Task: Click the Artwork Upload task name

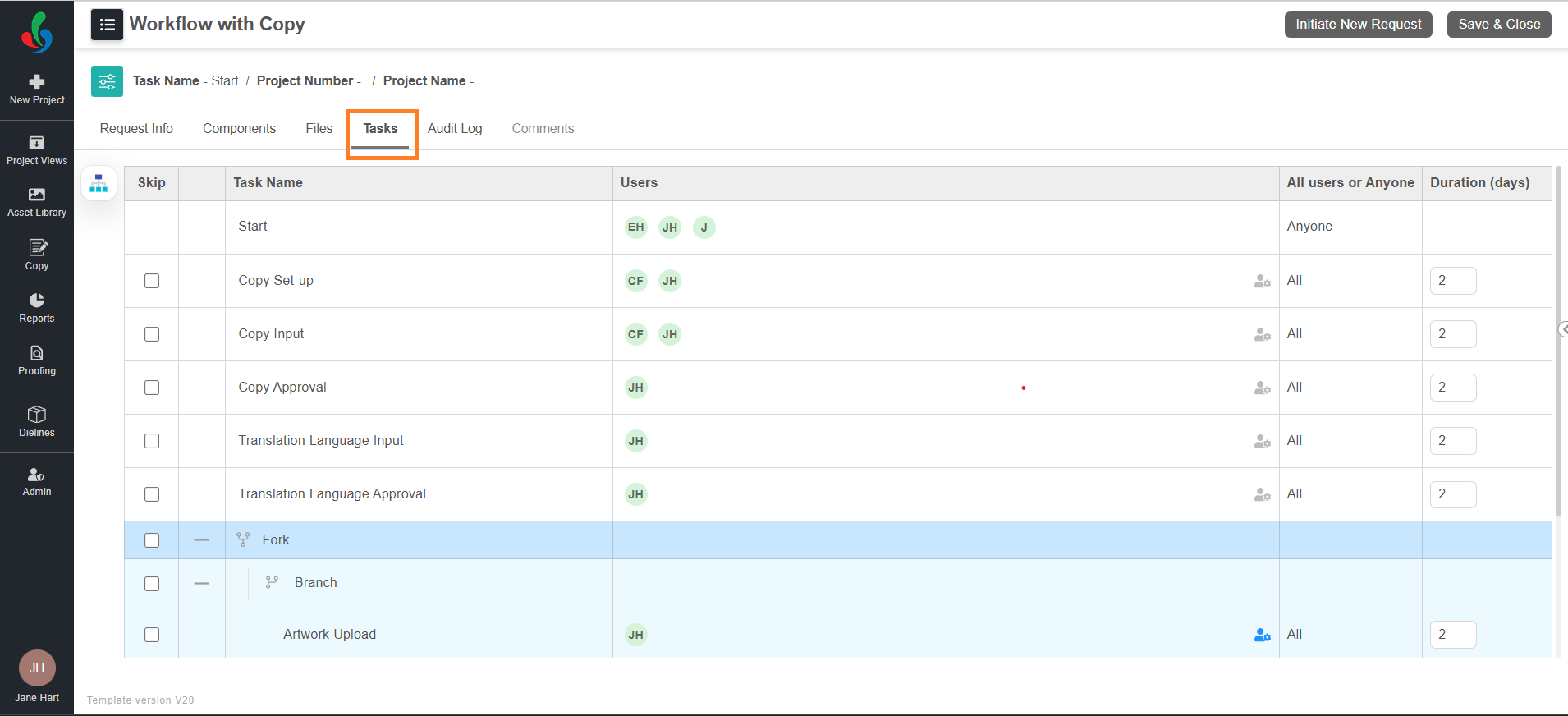Action: coord(329,635)
